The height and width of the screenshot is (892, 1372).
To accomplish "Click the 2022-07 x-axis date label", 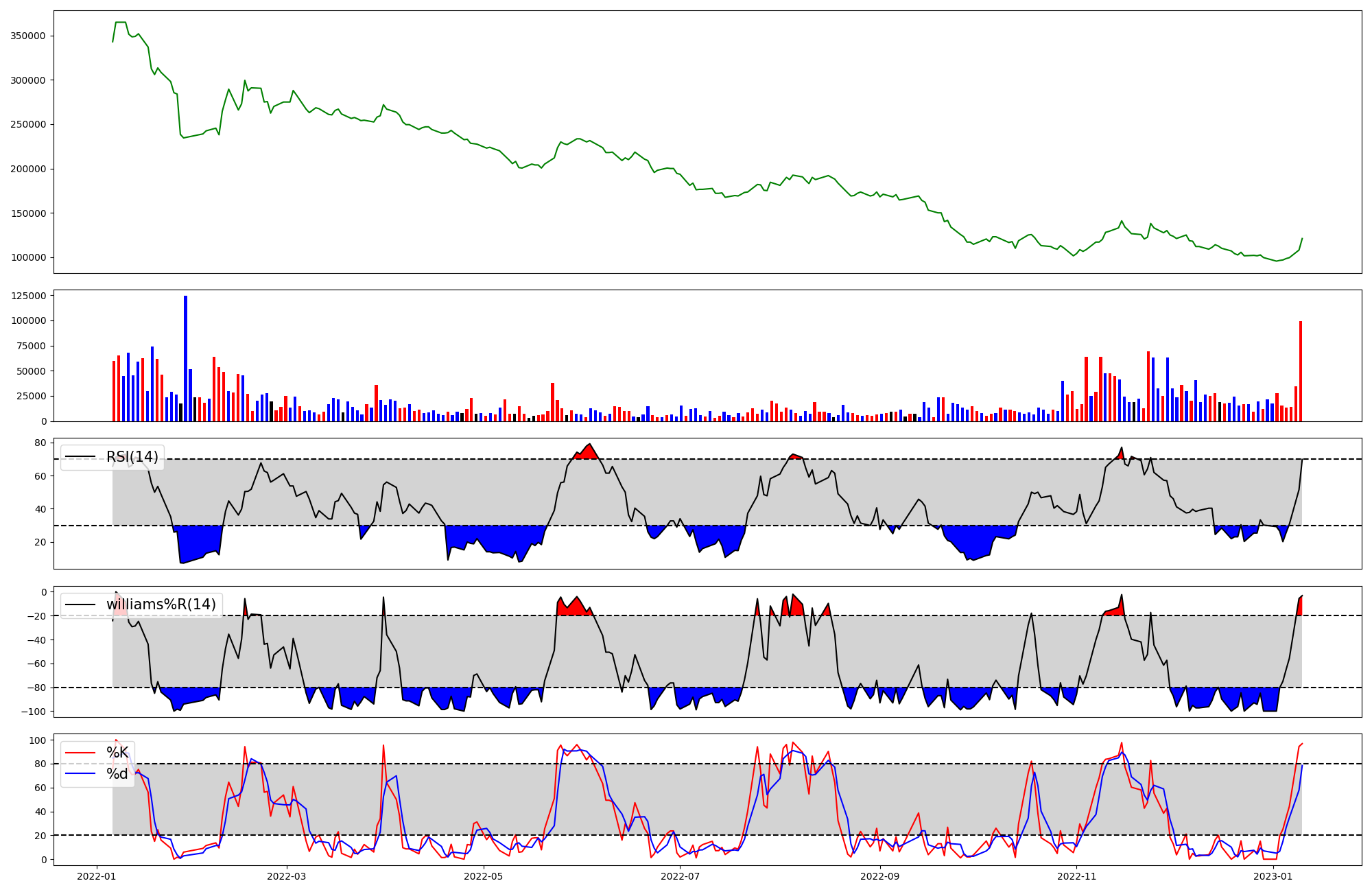I will tap(681, 876).
